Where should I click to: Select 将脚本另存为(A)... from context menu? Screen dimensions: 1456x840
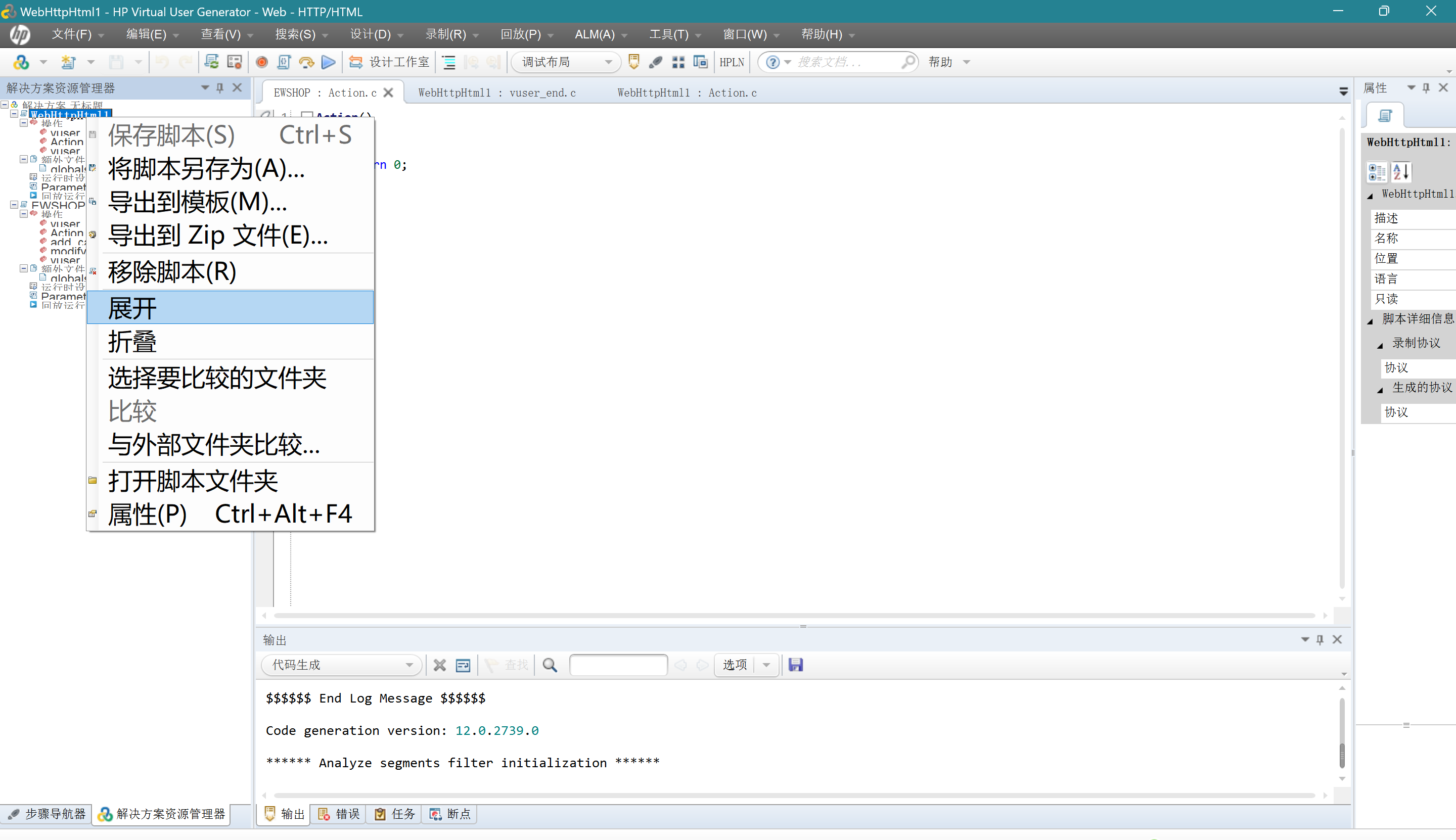click(231, 168)
